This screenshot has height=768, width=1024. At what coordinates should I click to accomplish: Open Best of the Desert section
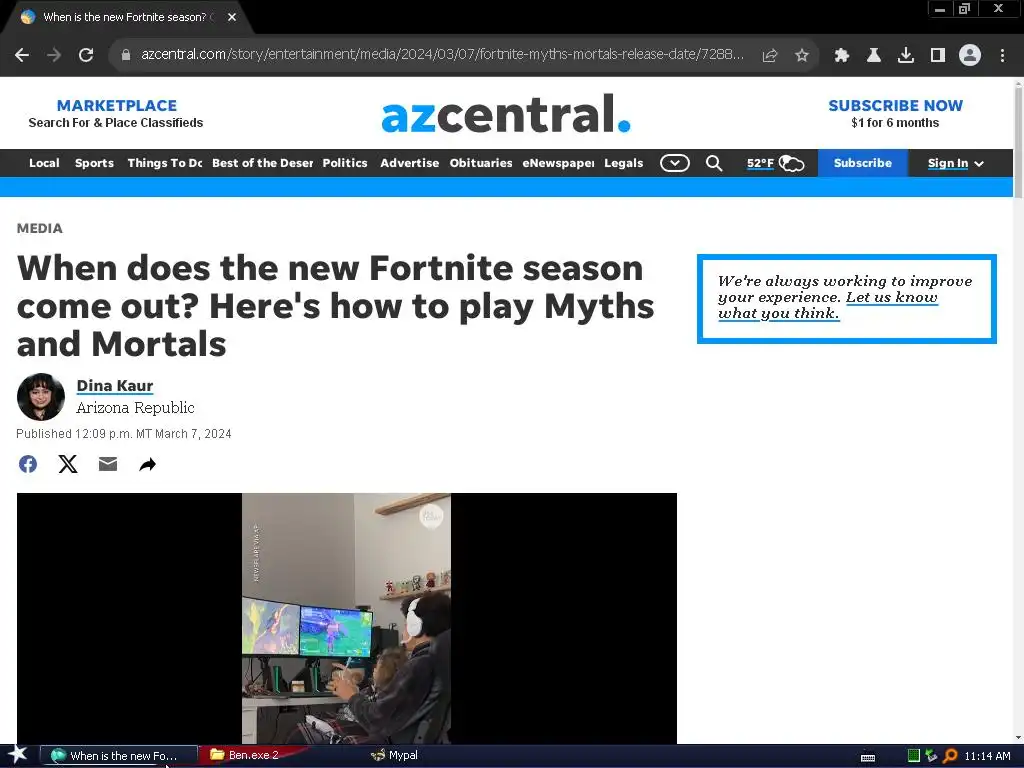coord(263,163)
